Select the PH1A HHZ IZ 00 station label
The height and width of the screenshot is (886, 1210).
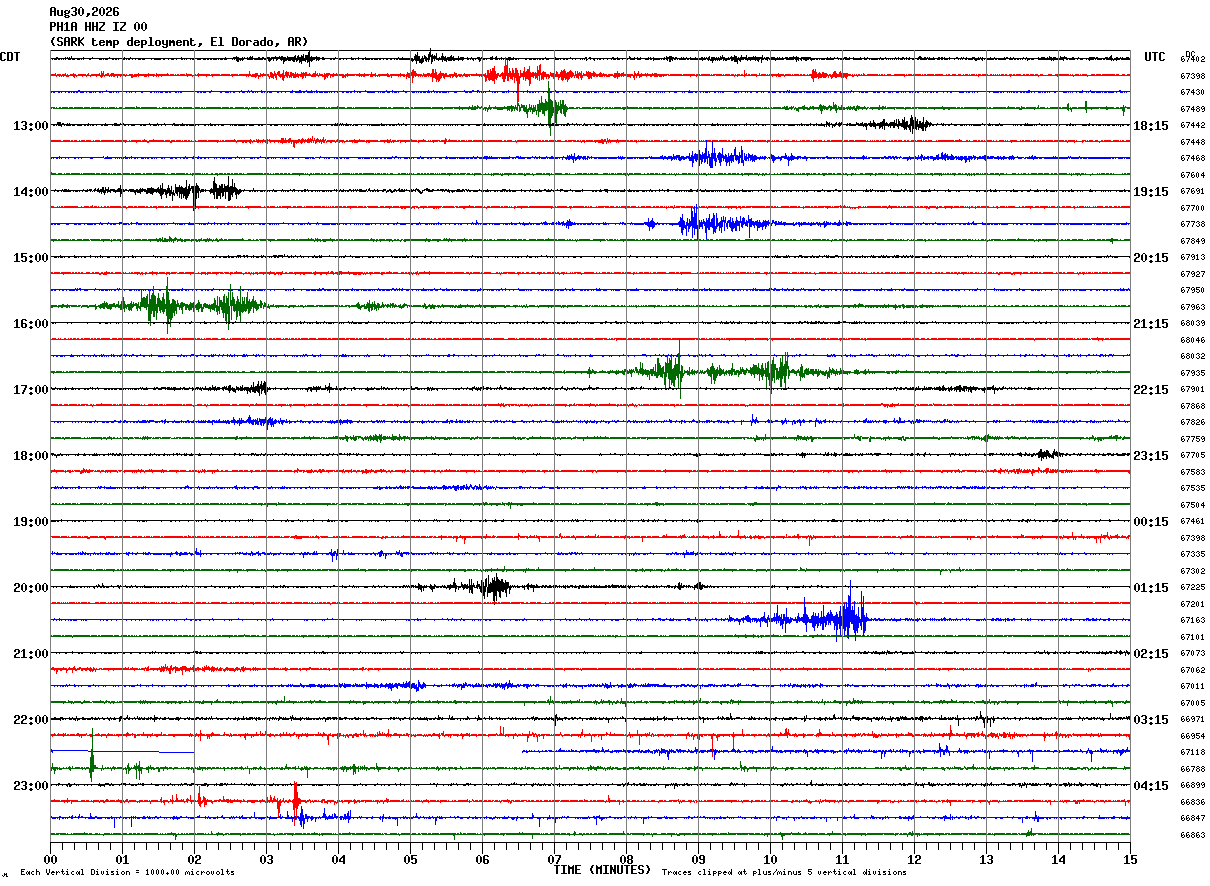pos(98,27)
